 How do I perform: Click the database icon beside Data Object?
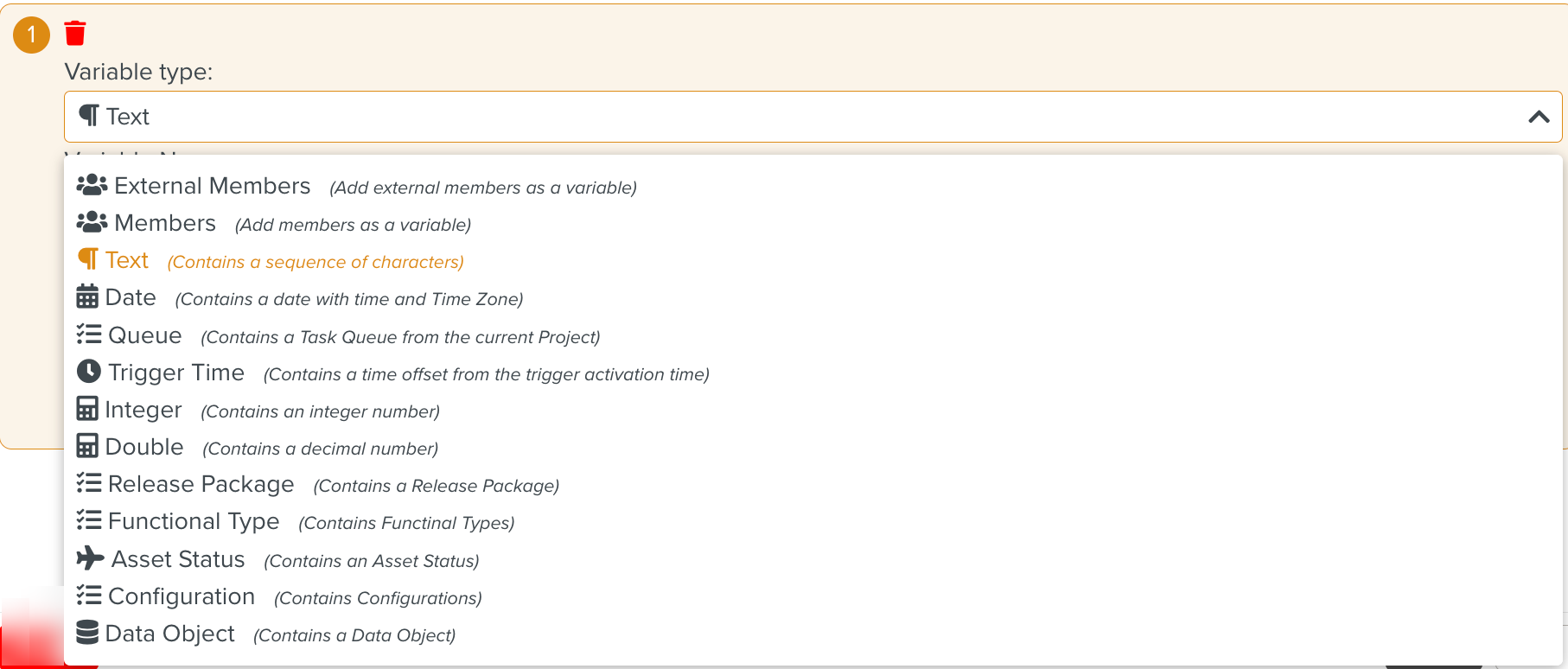tap(89, 632)
